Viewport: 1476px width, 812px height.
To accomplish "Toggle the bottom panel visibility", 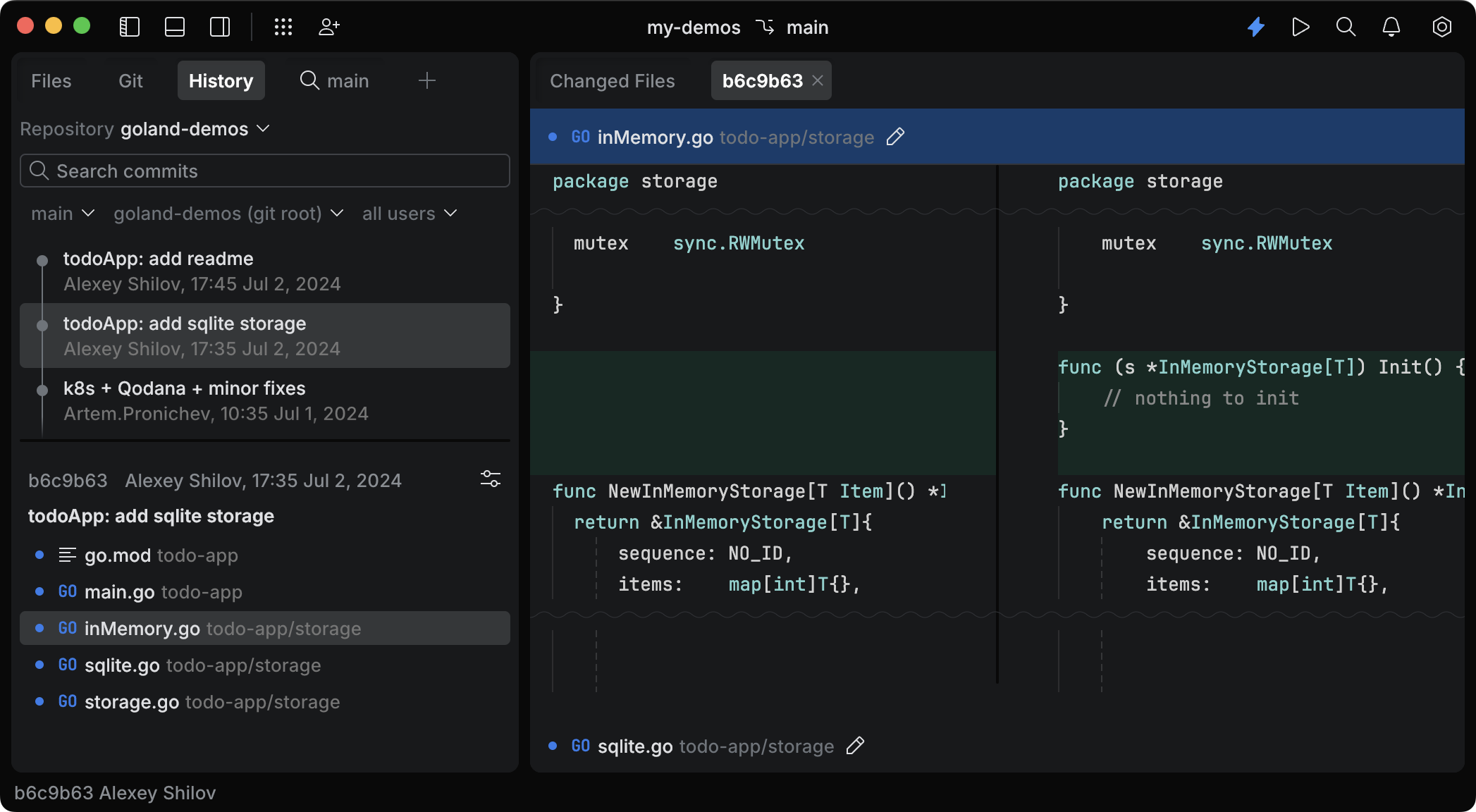I will 174,27.
